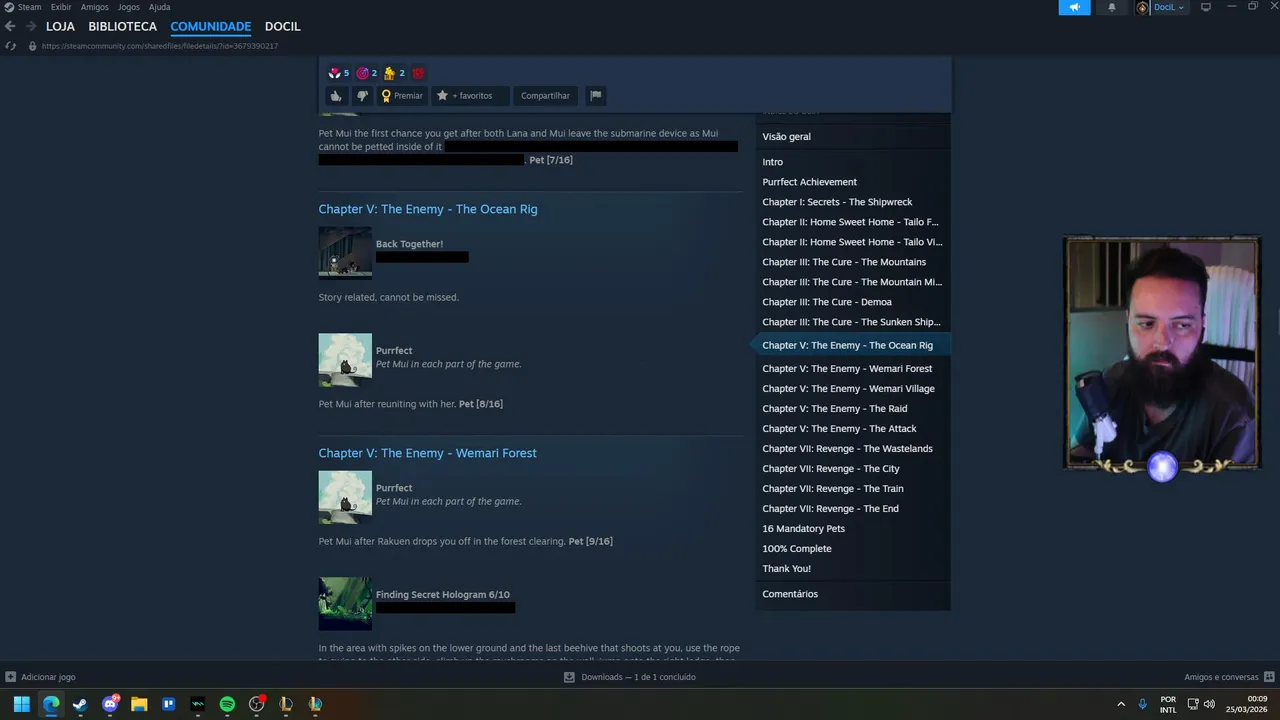Viewport: 1280px width, 720px height.
Task: Jump to Intro section in guide index
Action: pyautogui.click(x=772, y=162)
